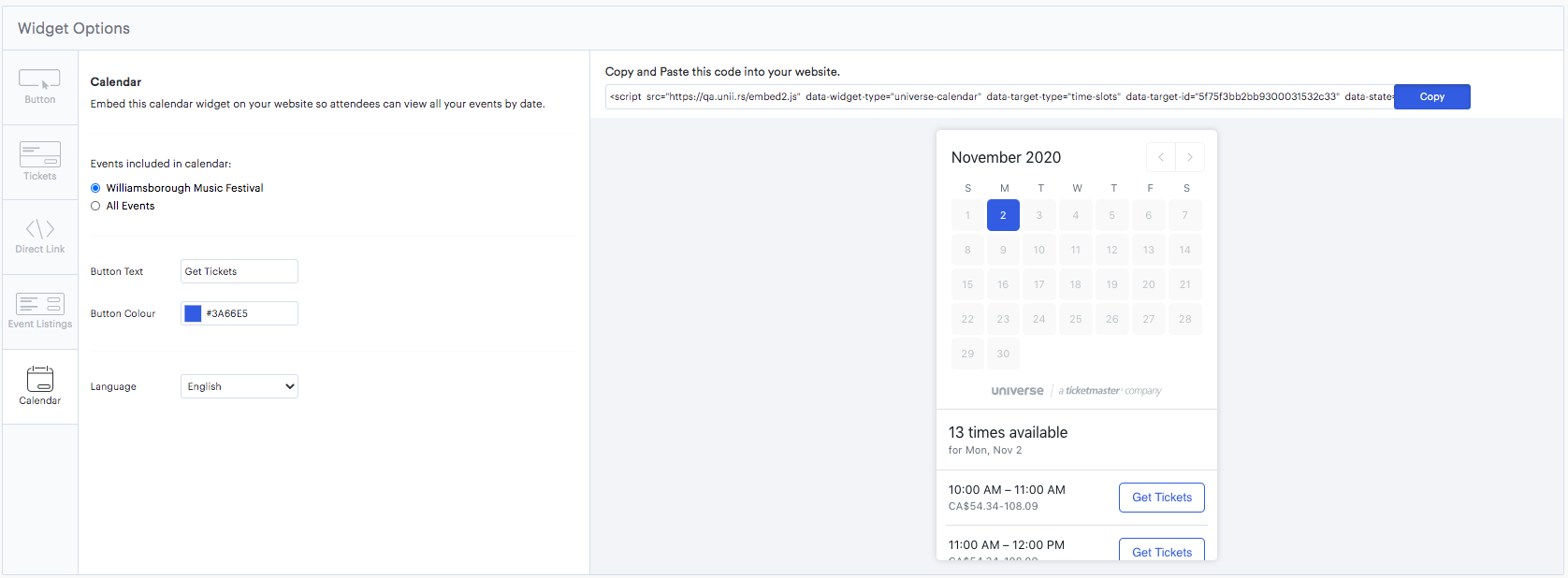
Task: Get Tickets for 11:00 AM slot
Action: tap(1161, 551)
